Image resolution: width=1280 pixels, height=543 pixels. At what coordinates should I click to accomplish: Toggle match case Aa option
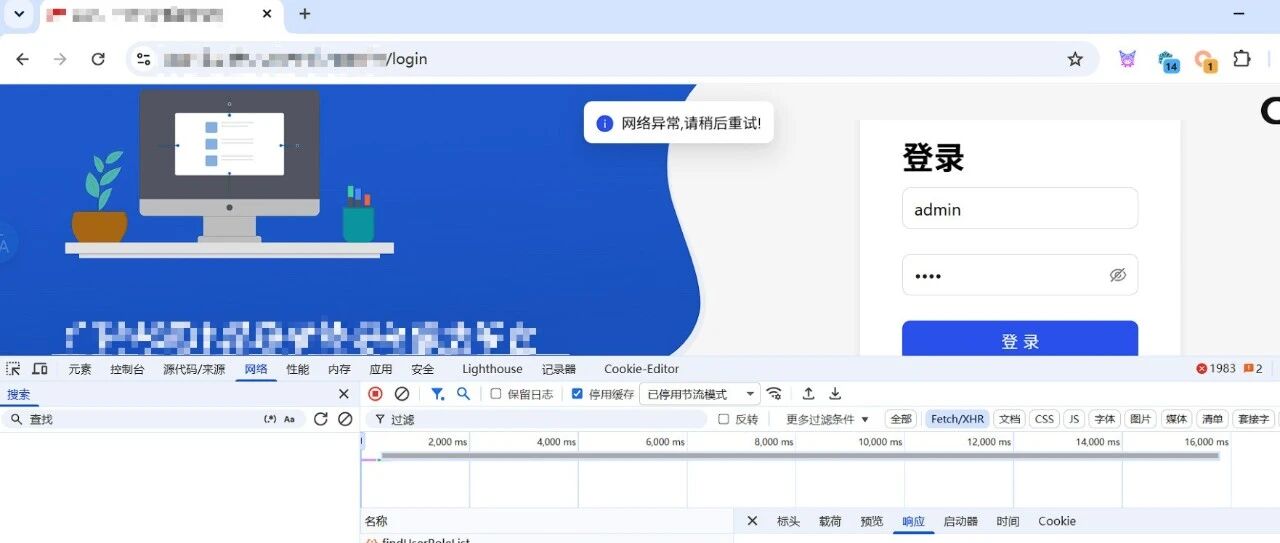tap(290, 419)
